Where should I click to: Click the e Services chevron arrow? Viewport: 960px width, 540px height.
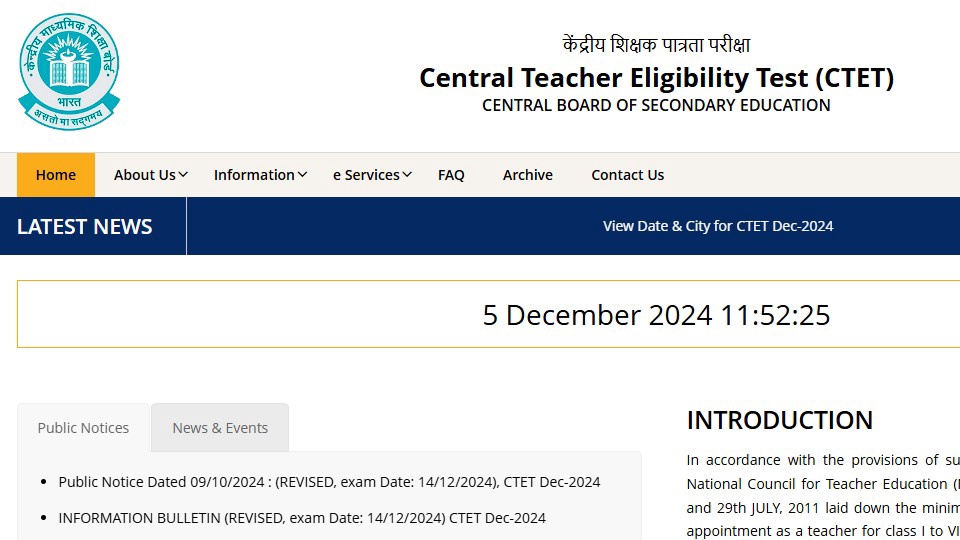(x=407, y=175)
